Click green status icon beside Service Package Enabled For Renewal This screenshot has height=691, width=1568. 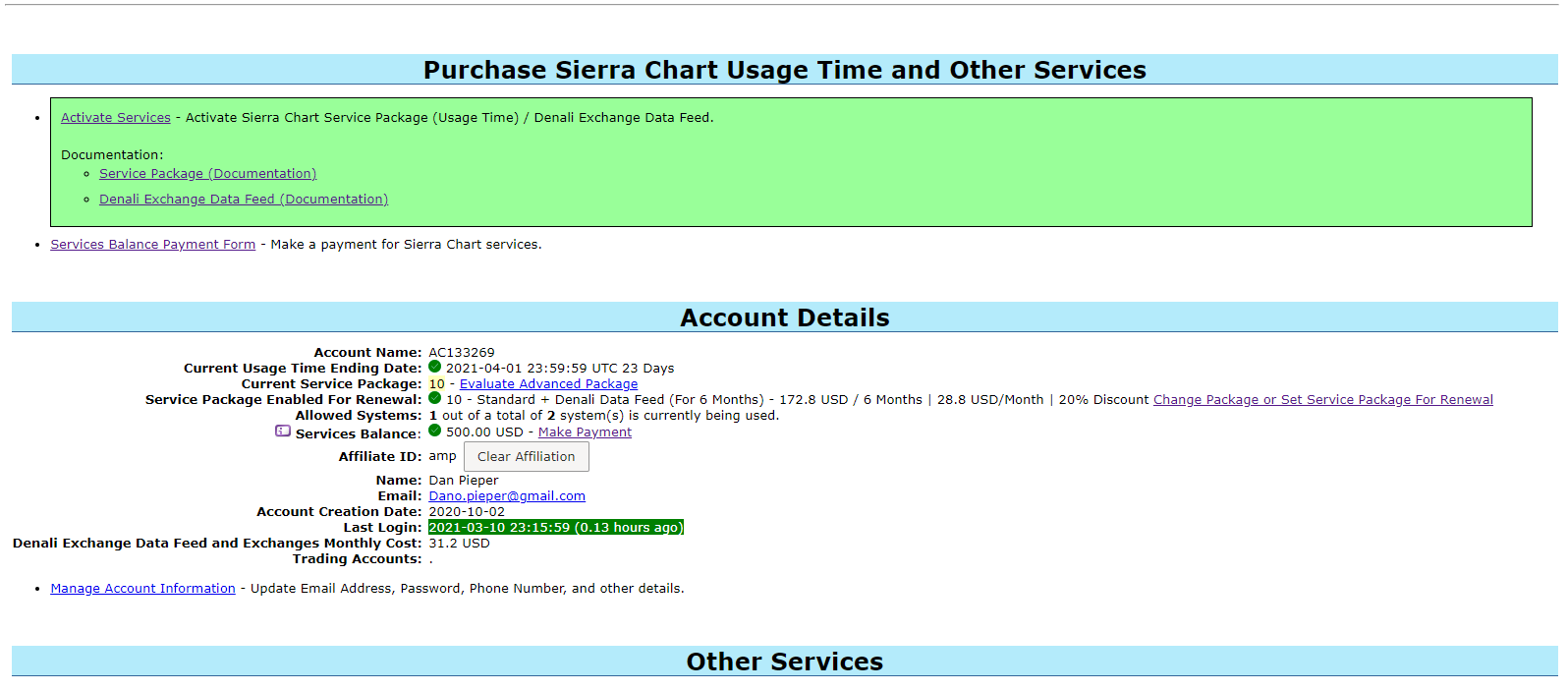(434, 398)
